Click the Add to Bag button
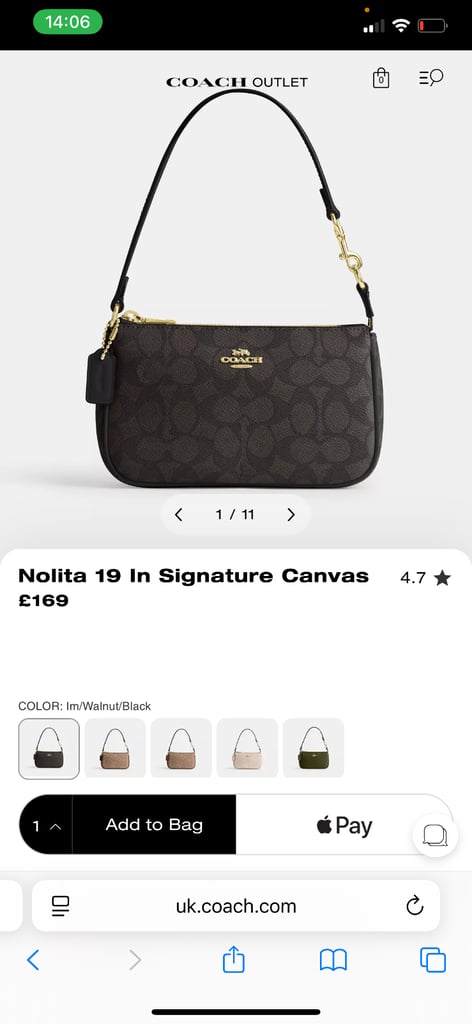 [154, 825]
